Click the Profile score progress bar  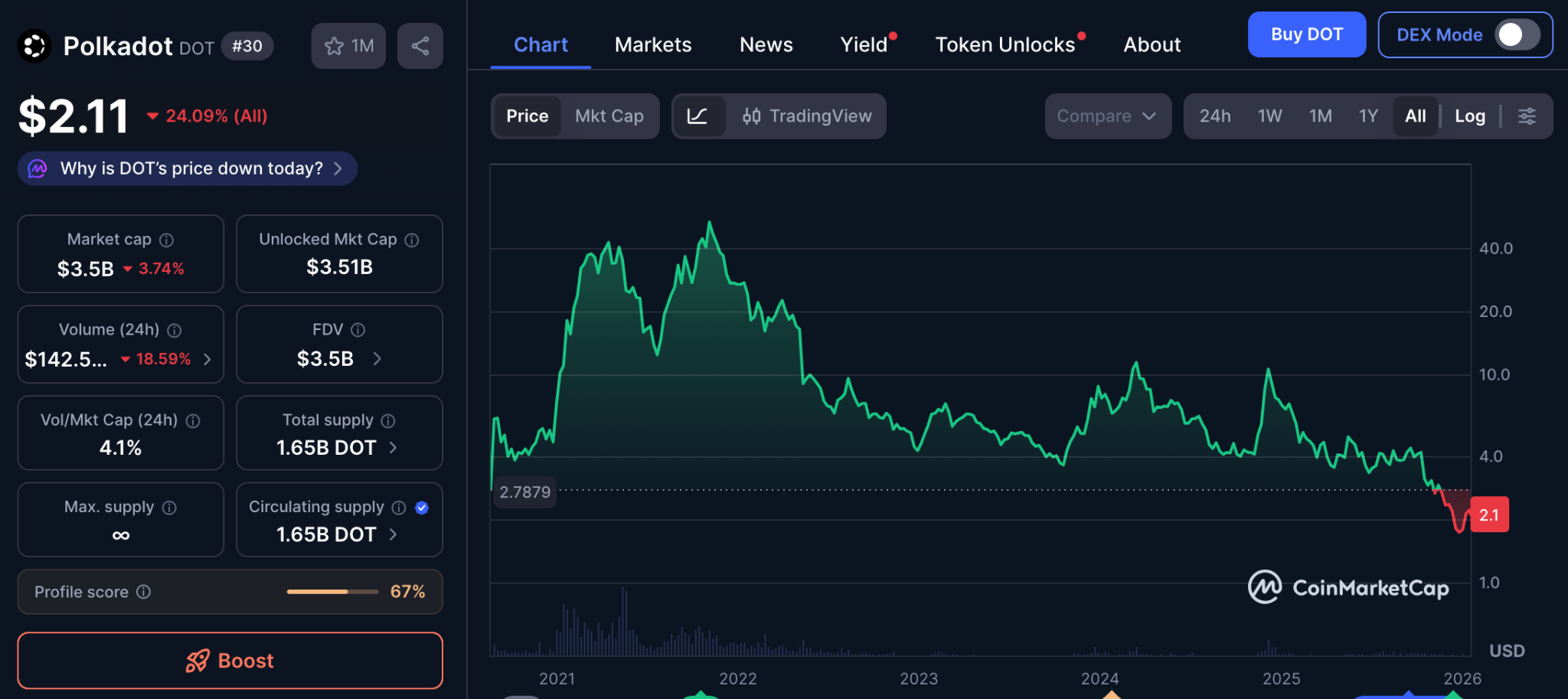[332, 592]
